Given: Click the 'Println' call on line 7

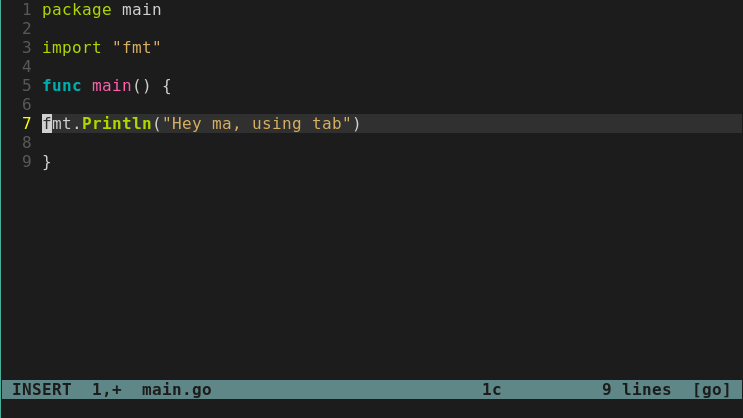Looking at the screenshot, I should (x=117, y=124).
